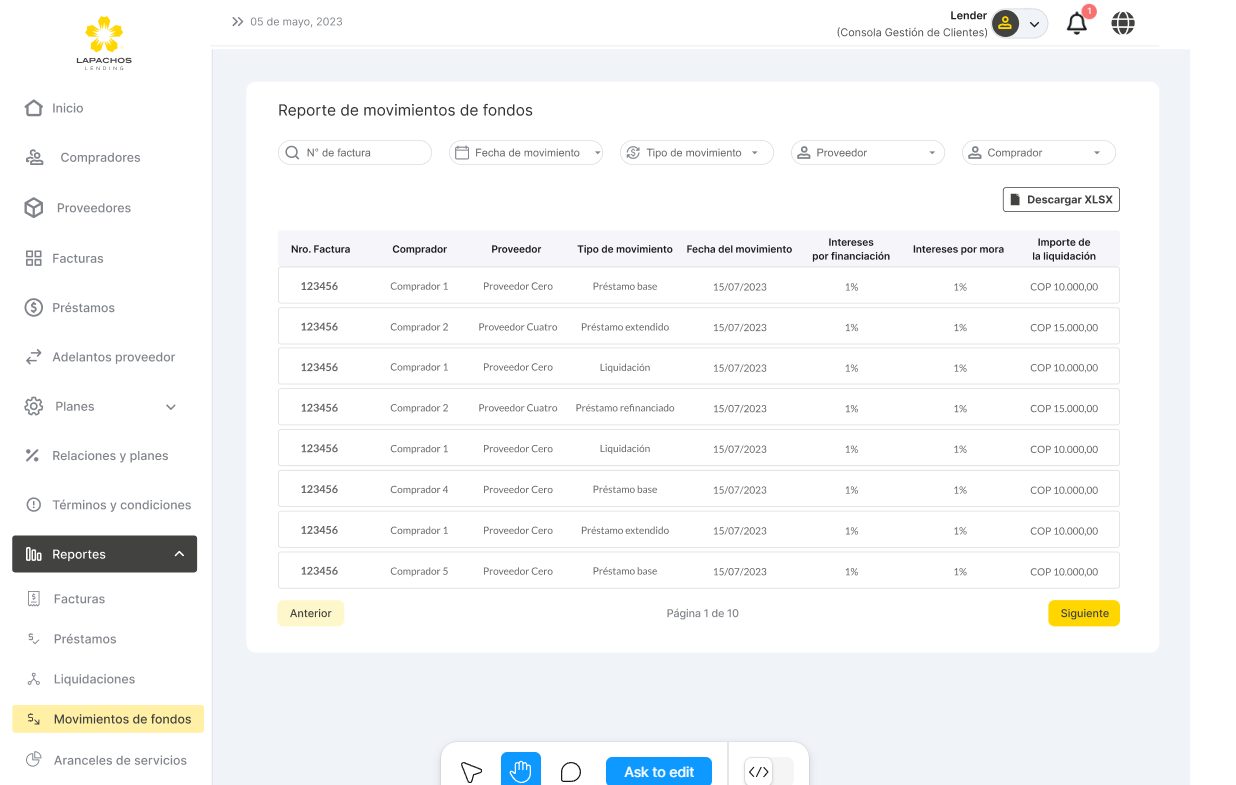The width and height of the screenshot is (1236, 785).
Task: Open the Lender user avatar dropdown
Action: coord(1019,24)
